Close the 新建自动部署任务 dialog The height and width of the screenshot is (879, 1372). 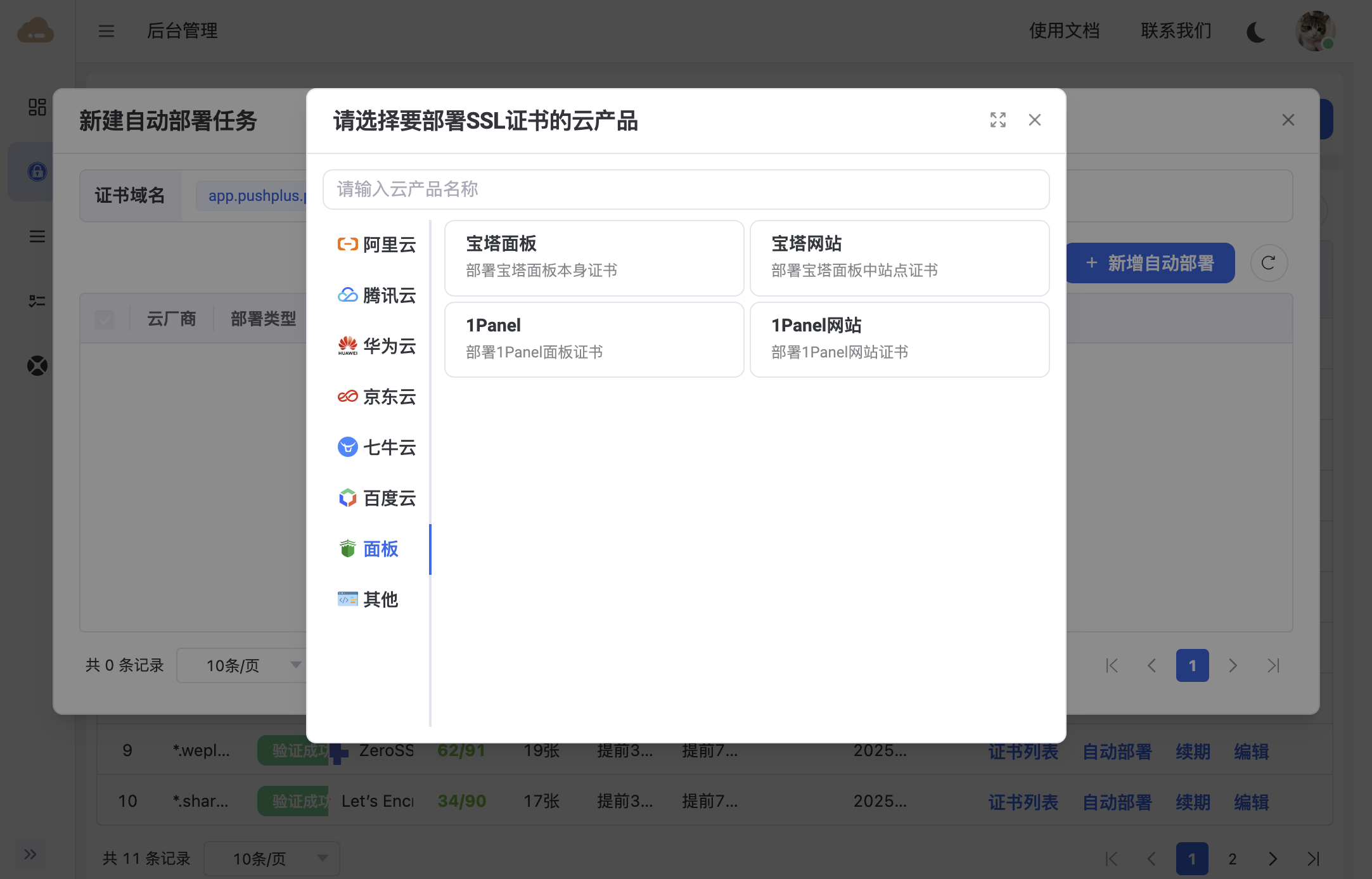[1288, 120]
